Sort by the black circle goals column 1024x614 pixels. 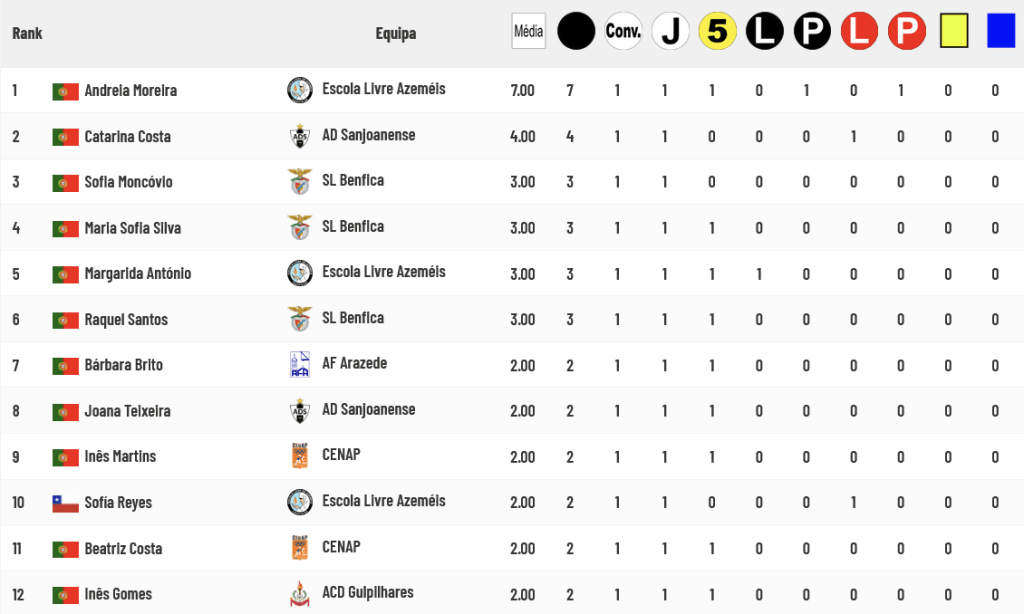576,31
